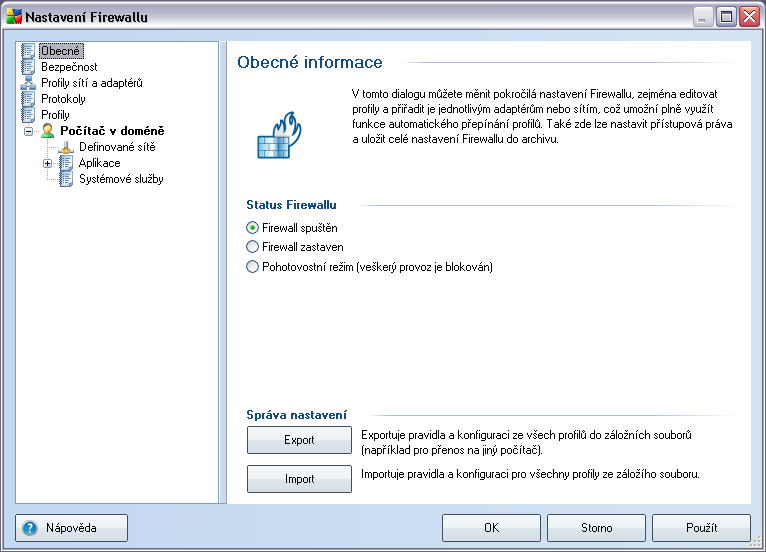Click the Status Firewallu heading
Viewport: 766px width, 552px height.
[291, 205]
